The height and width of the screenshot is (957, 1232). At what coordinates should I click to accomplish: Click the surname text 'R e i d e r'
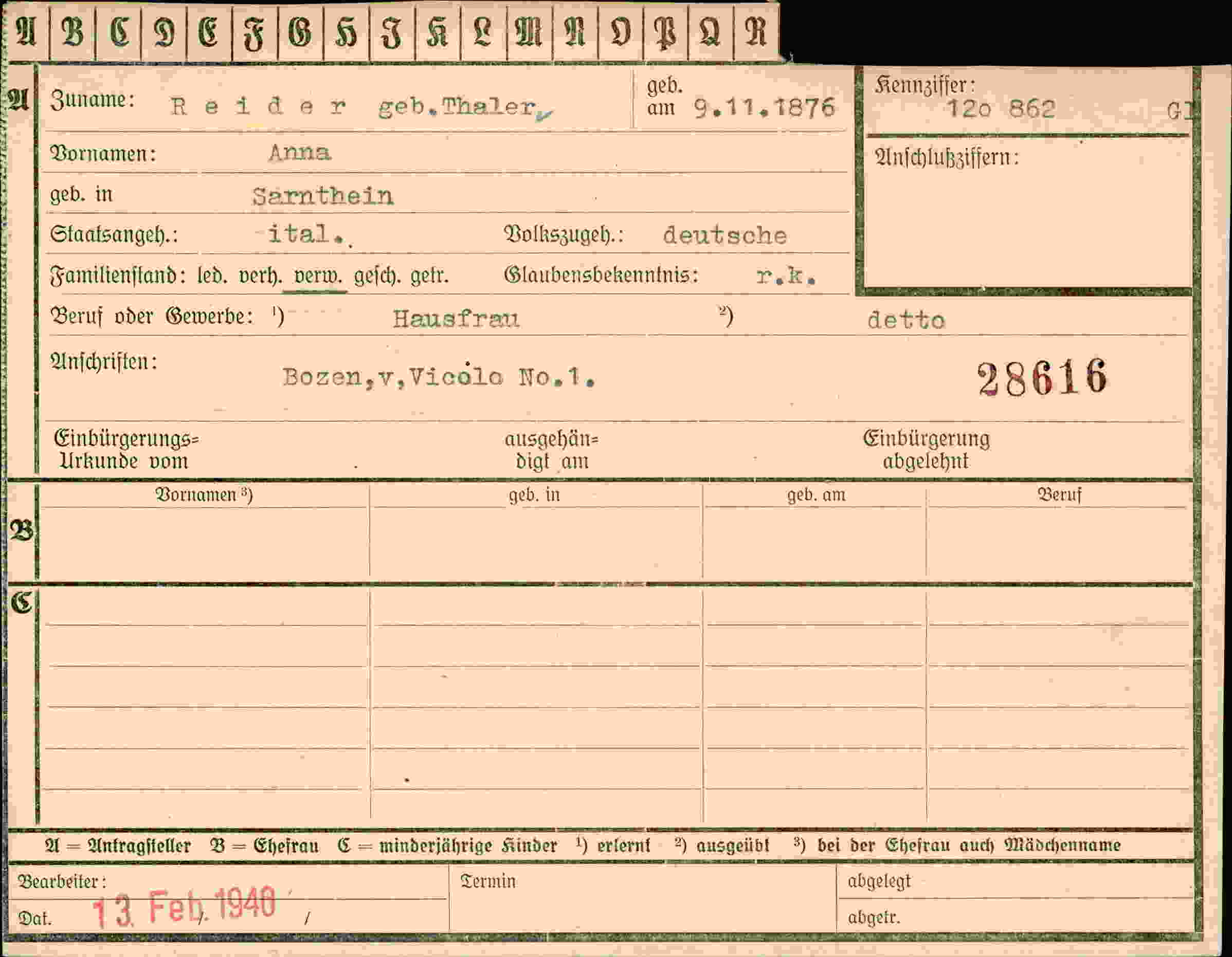[x=259, y=106]
